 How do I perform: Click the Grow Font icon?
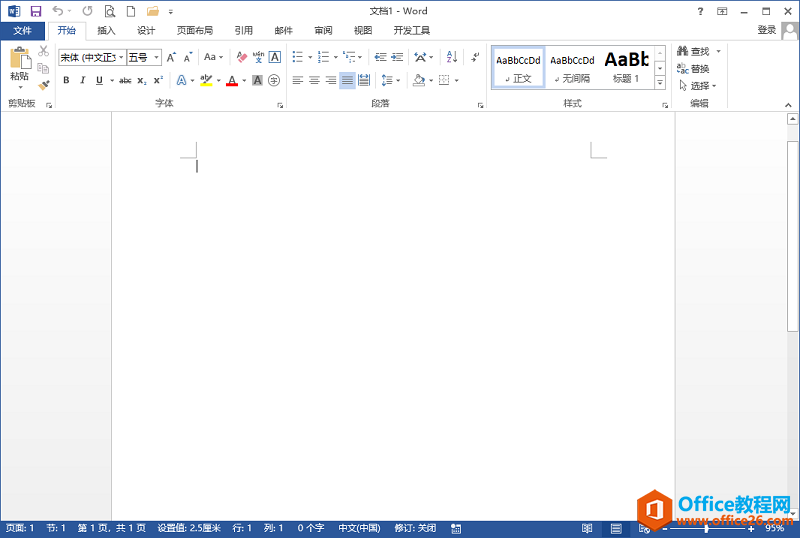point(171,57)
